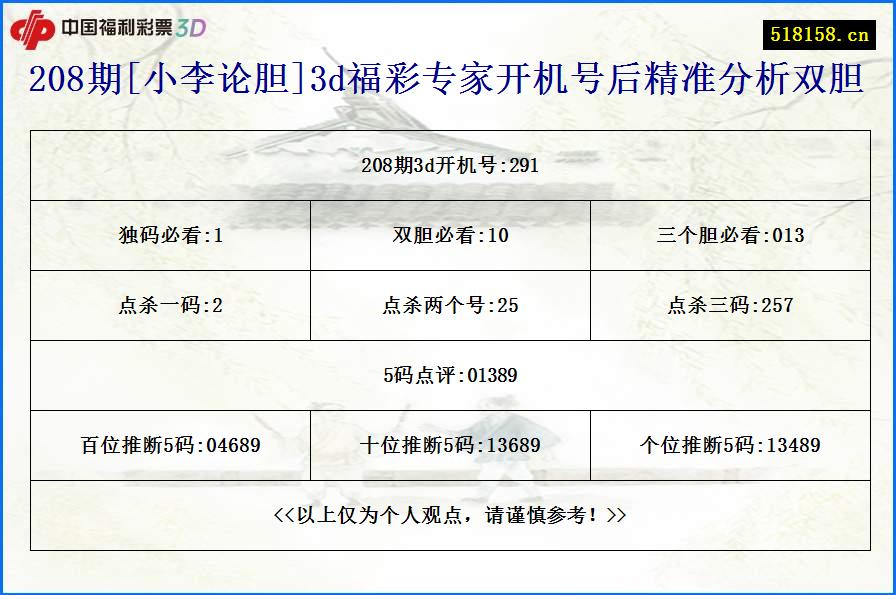Open the 三个胆必看:013 entry

point(726,236)
